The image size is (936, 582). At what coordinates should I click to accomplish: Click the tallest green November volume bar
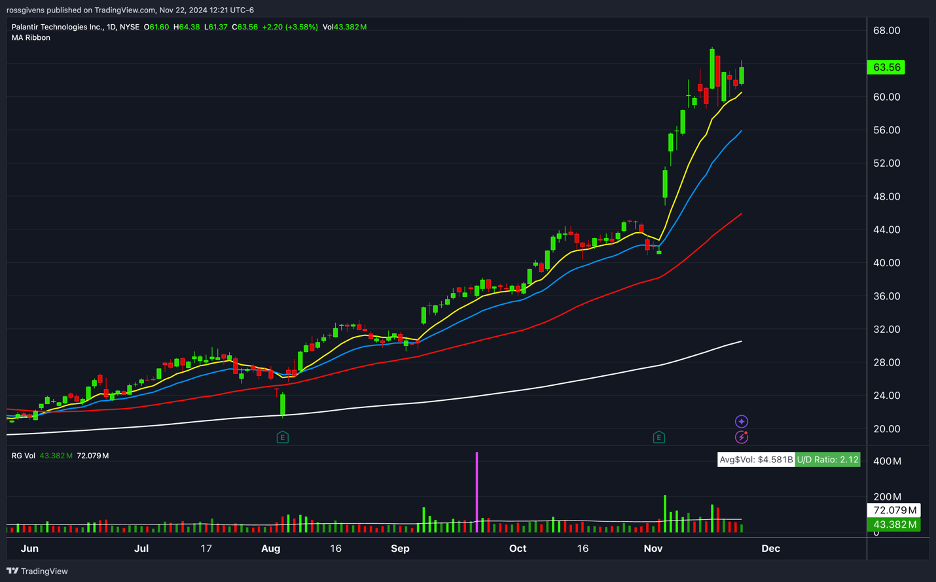click(x=665, y=514)
